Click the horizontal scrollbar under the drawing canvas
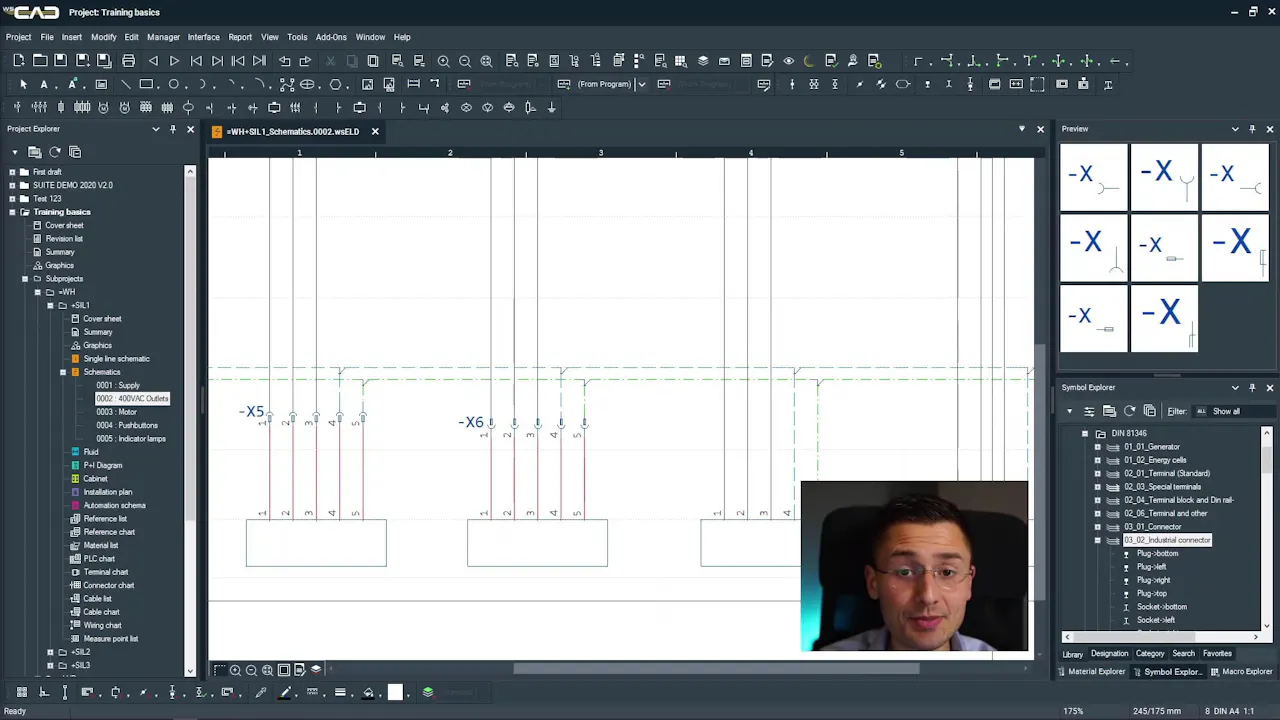 716,670
